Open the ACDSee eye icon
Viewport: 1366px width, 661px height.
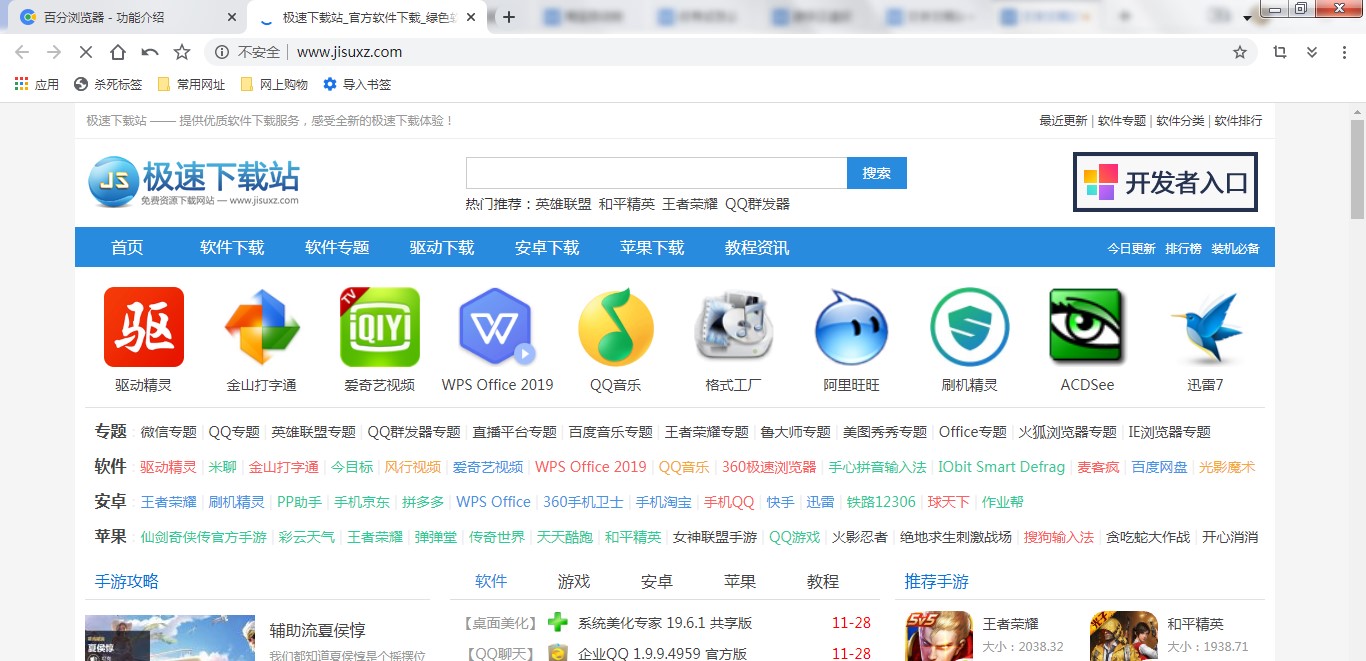tap(1087, 326)
